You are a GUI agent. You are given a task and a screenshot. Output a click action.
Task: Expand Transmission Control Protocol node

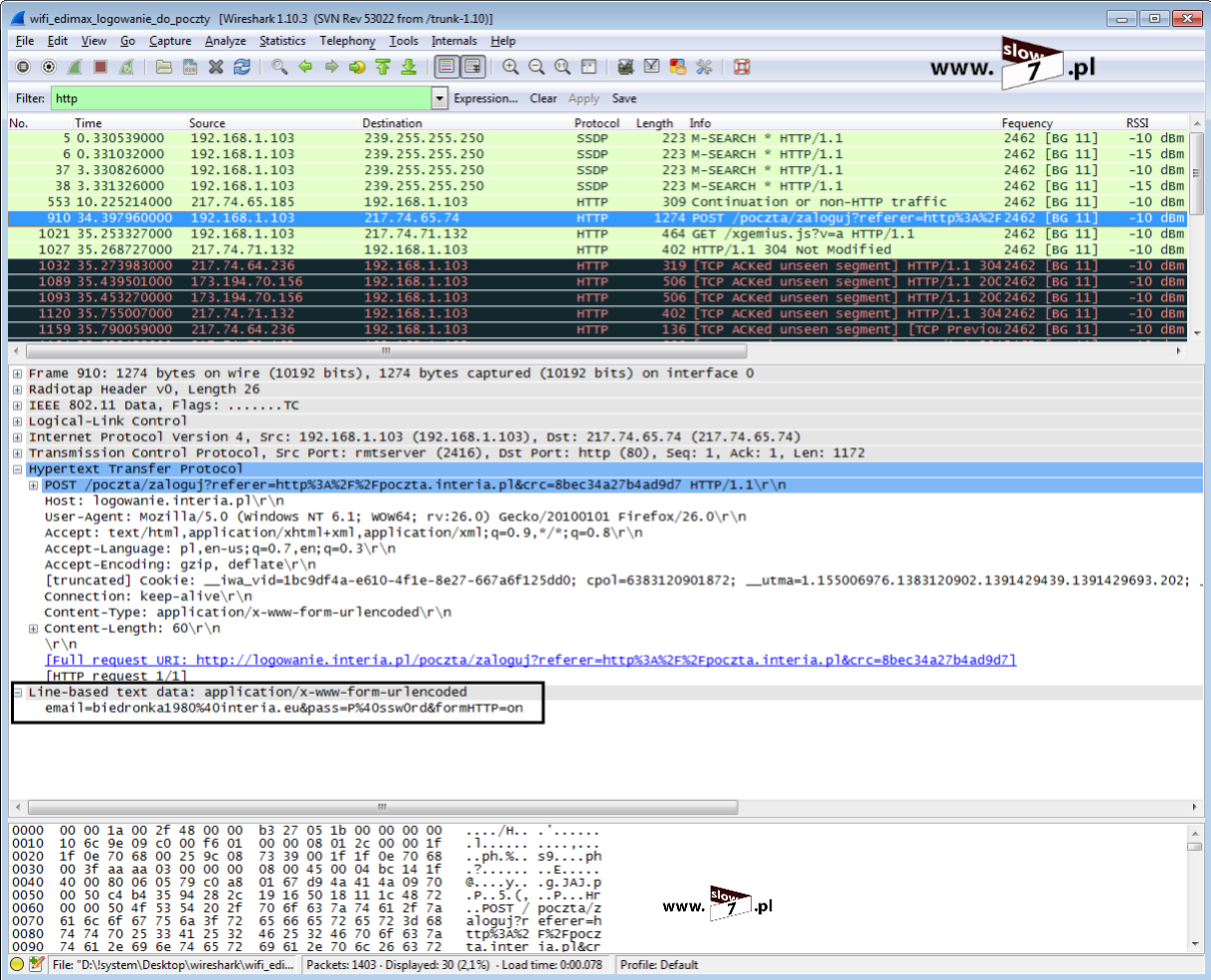[x=18, y=453]
